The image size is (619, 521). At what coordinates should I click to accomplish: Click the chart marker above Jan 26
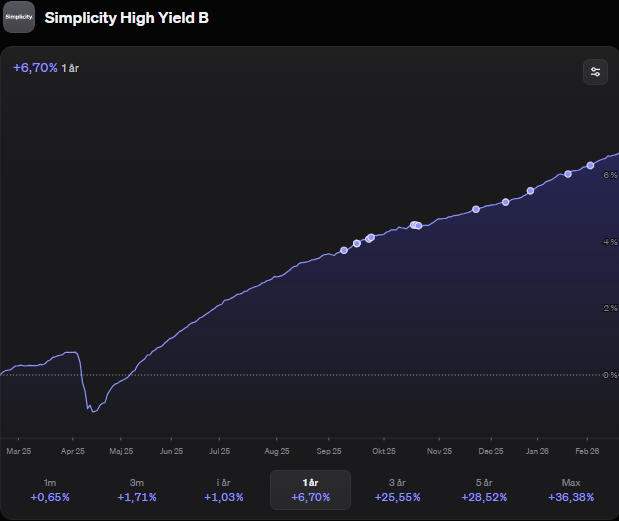(x=531, y=191)
